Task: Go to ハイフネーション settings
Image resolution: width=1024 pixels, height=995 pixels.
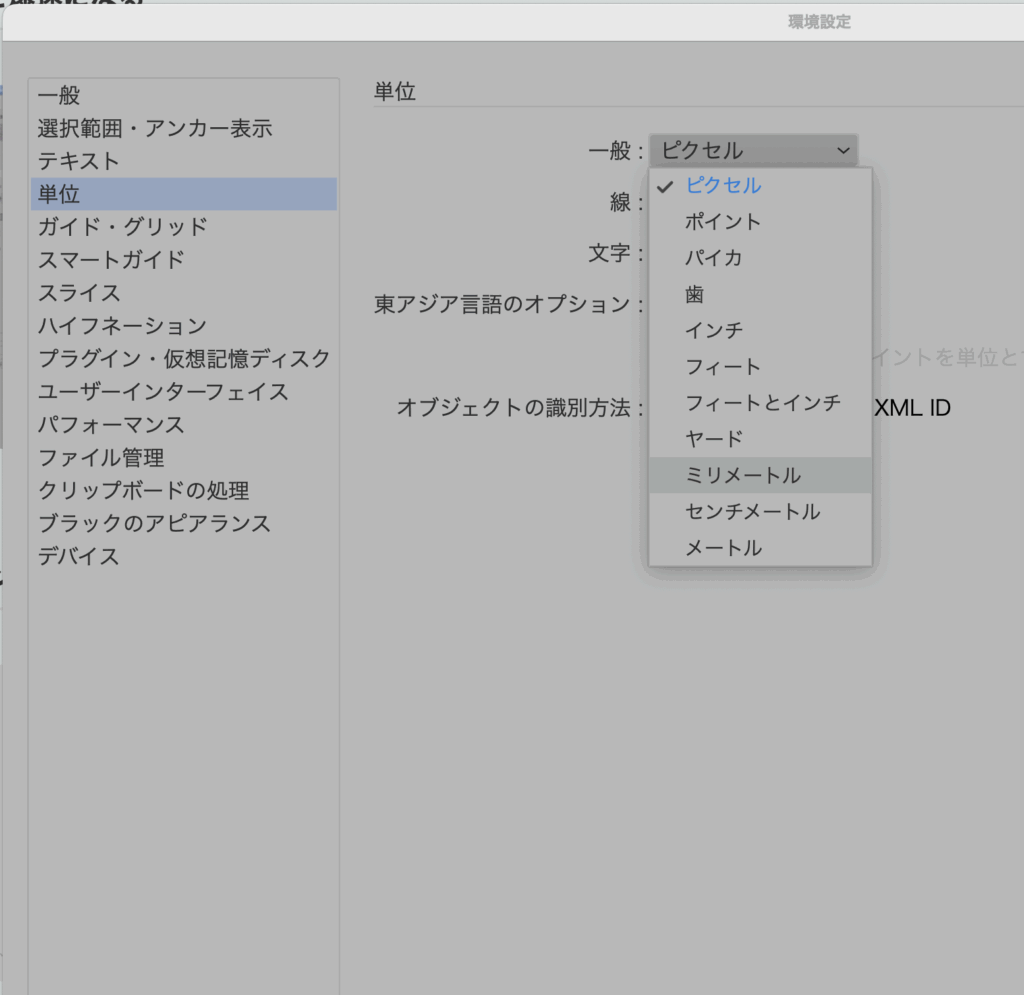Action: tap(184, 325)
